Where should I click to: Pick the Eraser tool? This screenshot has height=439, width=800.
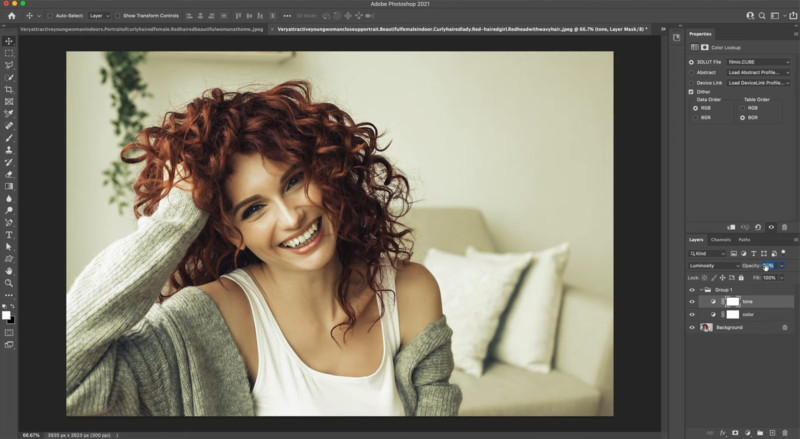click(9, 173)
